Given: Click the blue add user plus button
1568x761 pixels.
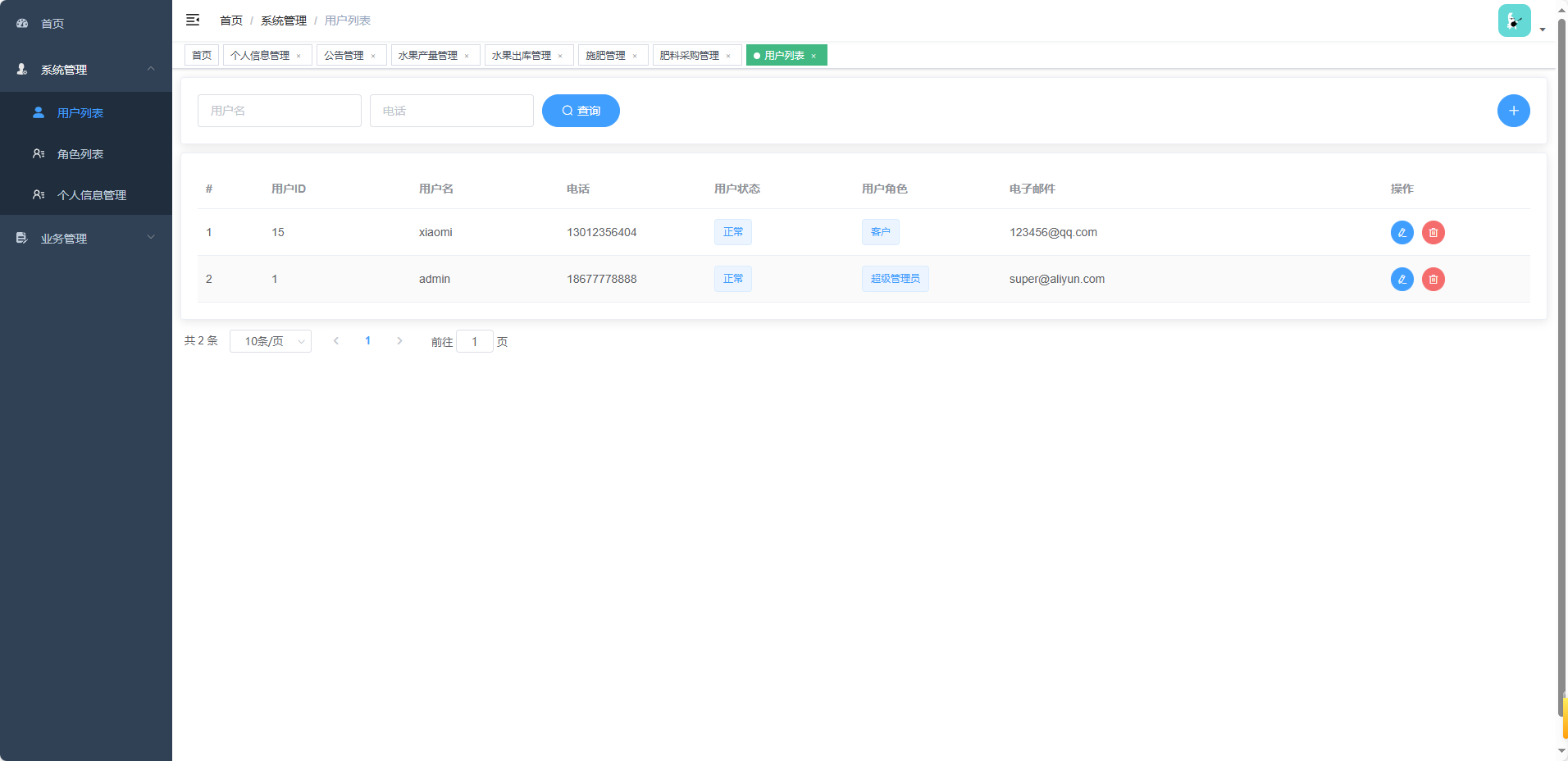Looking at the screenshot, I should (x=1513, y=111).
